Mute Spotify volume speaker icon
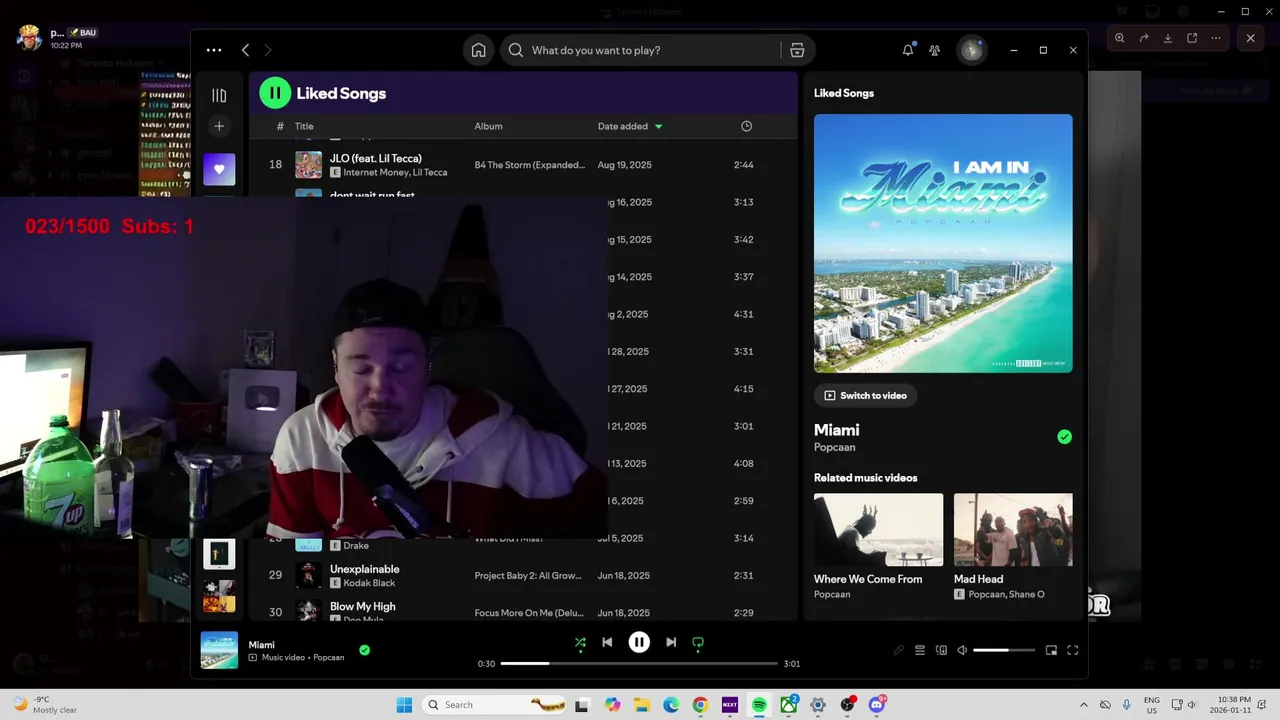The image size is (1280, 720). [x=962, y=650]
